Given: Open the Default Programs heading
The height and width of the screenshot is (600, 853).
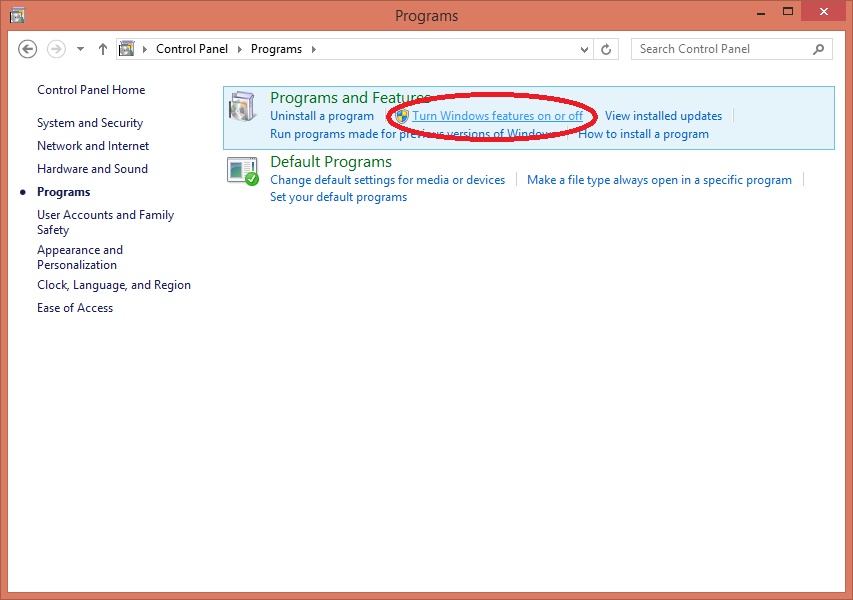Looking at the screenshot, I should 331,162.
